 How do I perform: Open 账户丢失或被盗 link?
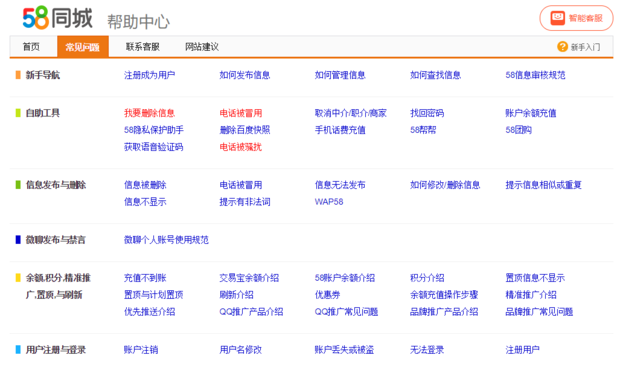coord(344,350)
